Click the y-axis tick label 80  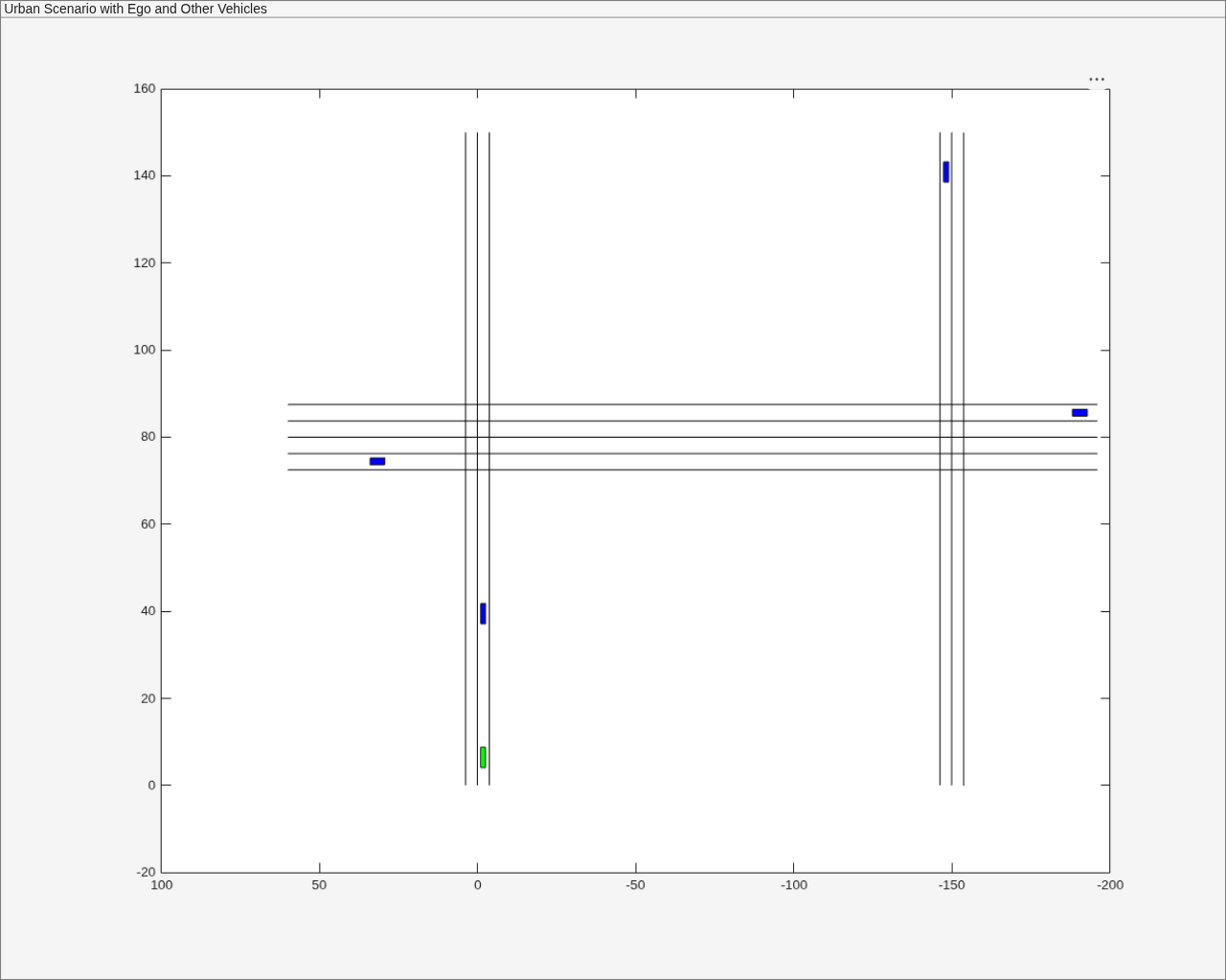(148, 437)
